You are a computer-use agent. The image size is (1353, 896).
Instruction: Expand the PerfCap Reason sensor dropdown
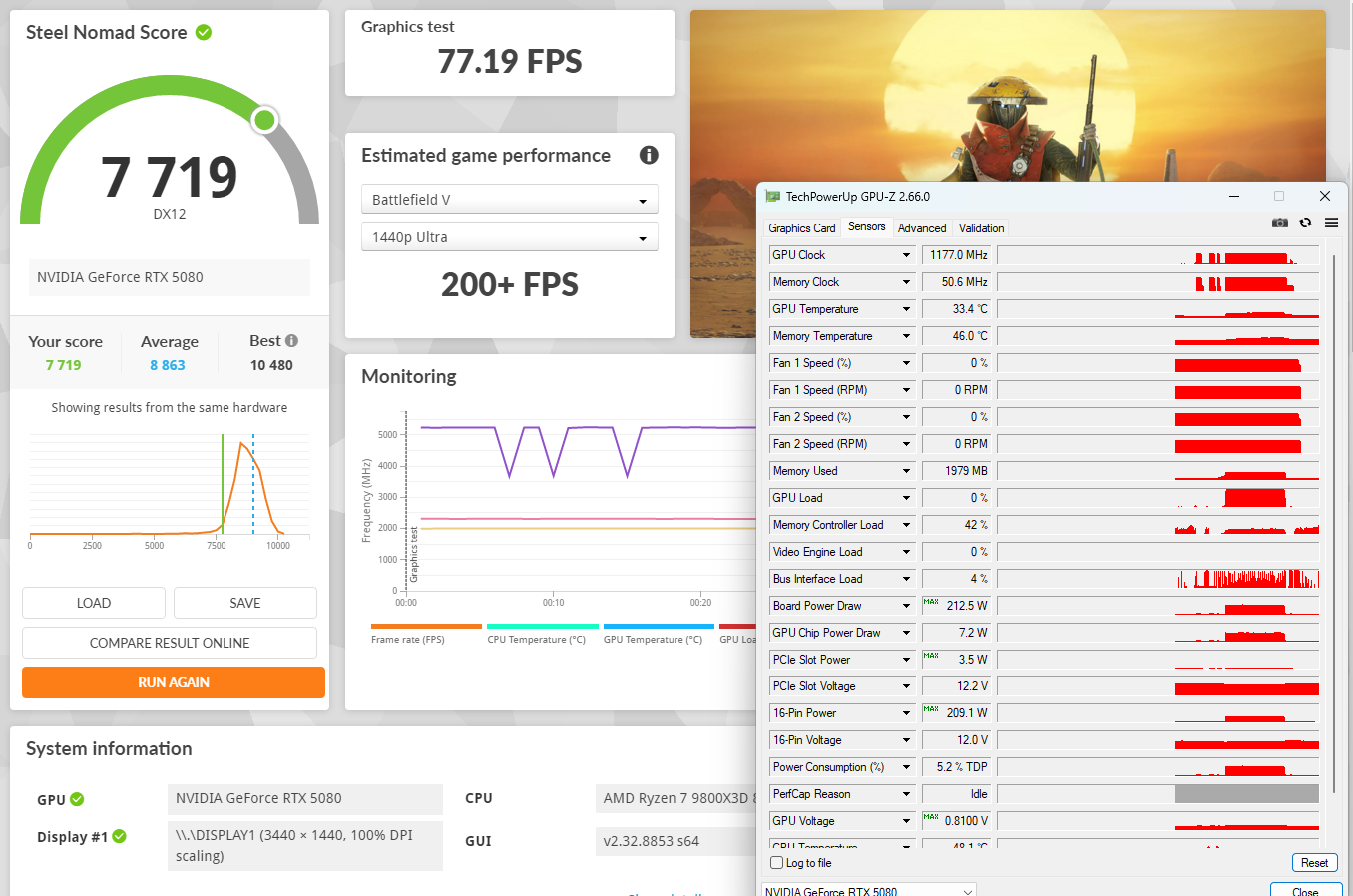click(x=906, y=794)
